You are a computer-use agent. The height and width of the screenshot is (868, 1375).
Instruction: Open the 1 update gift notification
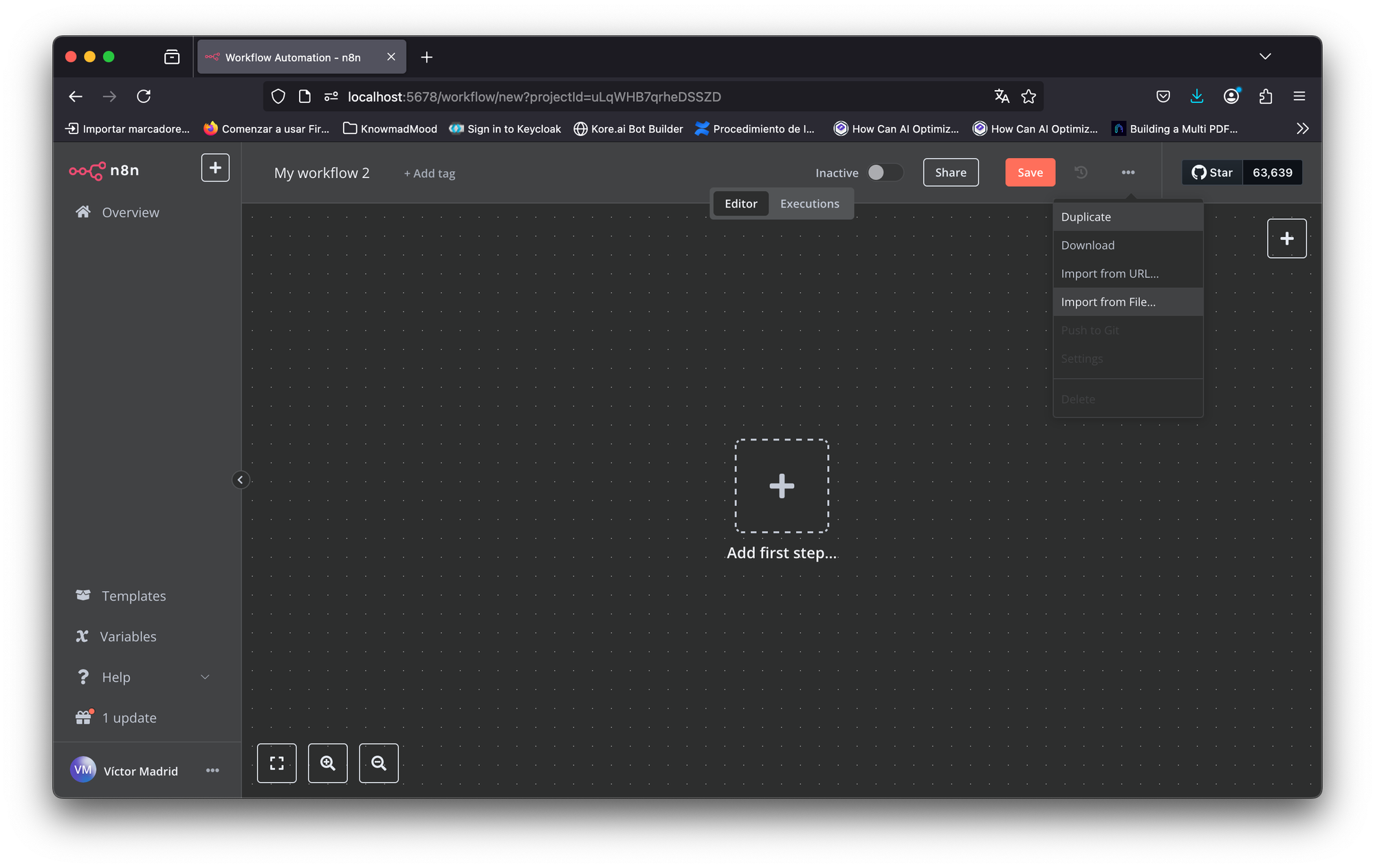115,717
